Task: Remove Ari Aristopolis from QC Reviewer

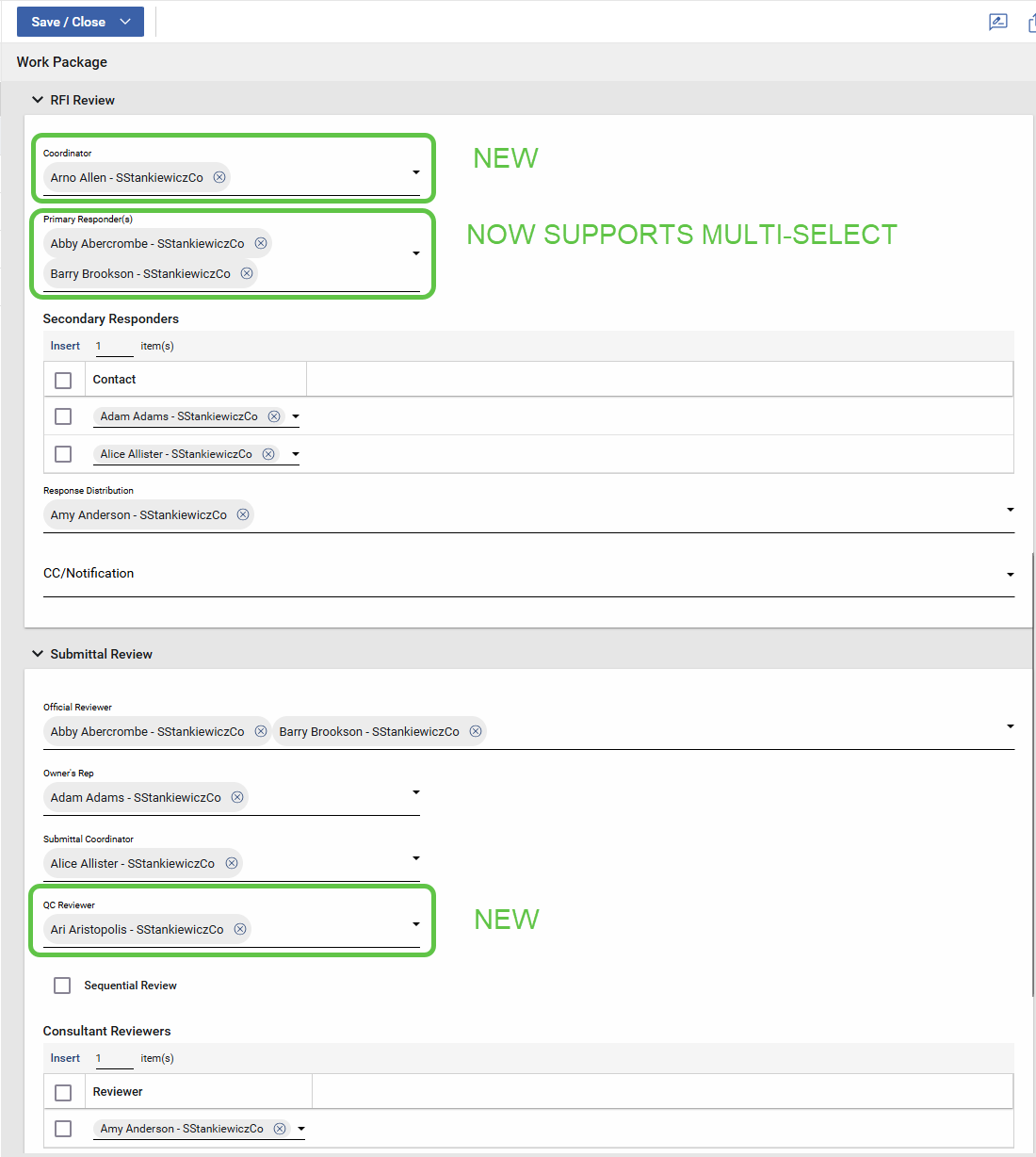Action: 240,929
